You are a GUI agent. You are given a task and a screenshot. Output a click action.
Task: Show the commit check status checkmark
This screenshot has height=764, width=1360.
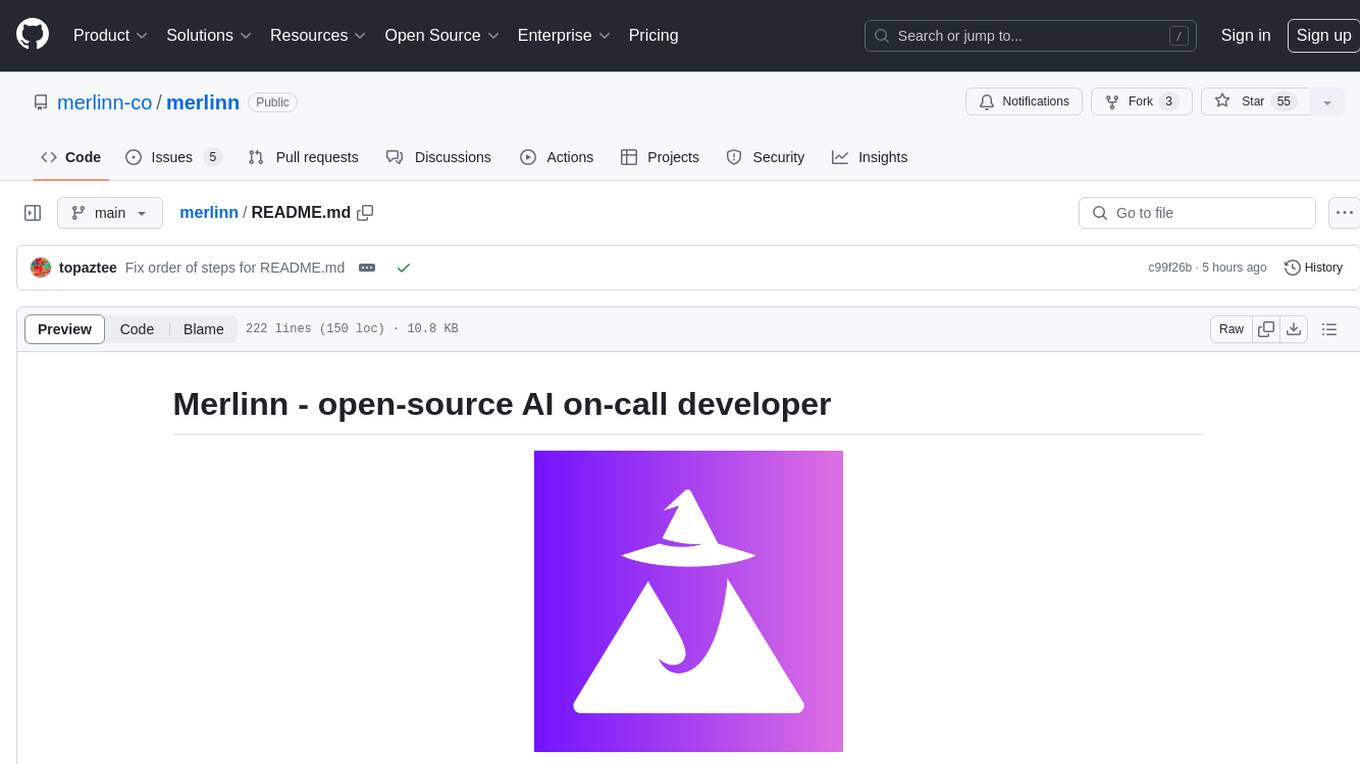[x=404, y=268]
